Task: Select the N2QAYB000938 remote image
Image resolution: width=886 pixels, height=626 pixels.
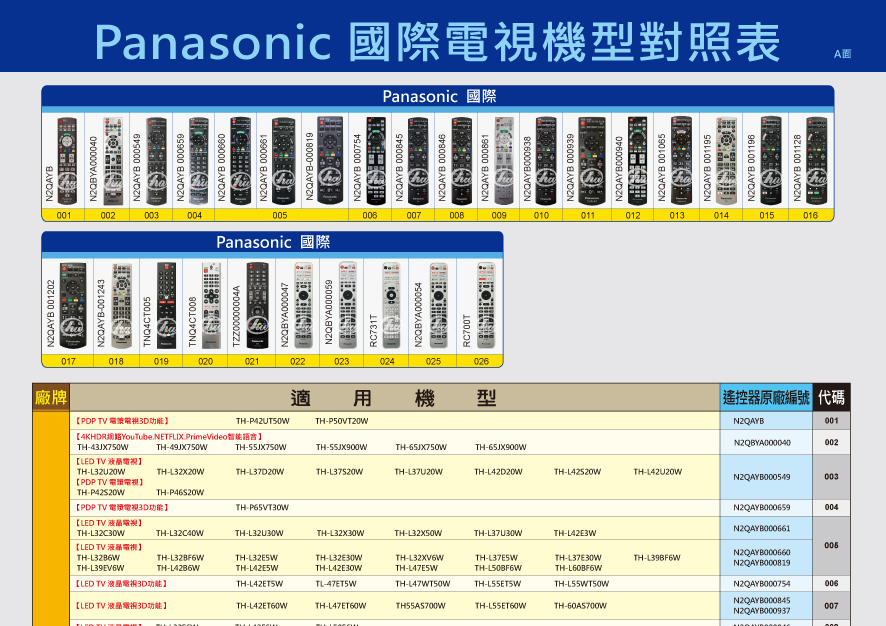Action: (x=546, y=160)
